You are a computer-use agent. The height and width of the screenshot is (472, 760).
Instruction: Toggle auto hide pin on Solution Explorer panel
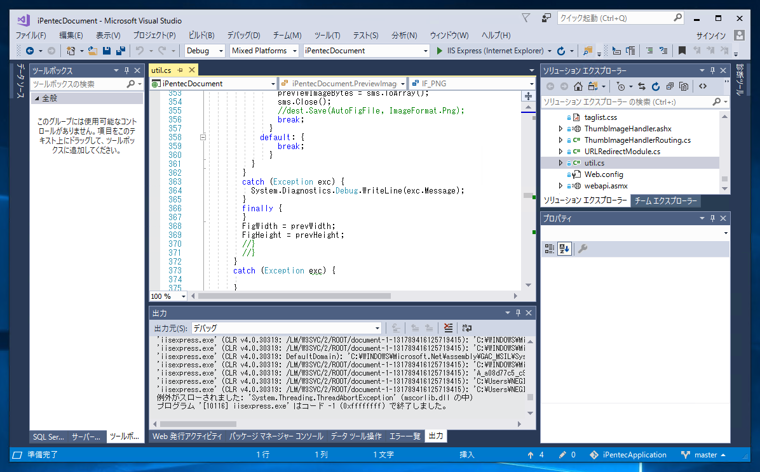click(712, 70)
